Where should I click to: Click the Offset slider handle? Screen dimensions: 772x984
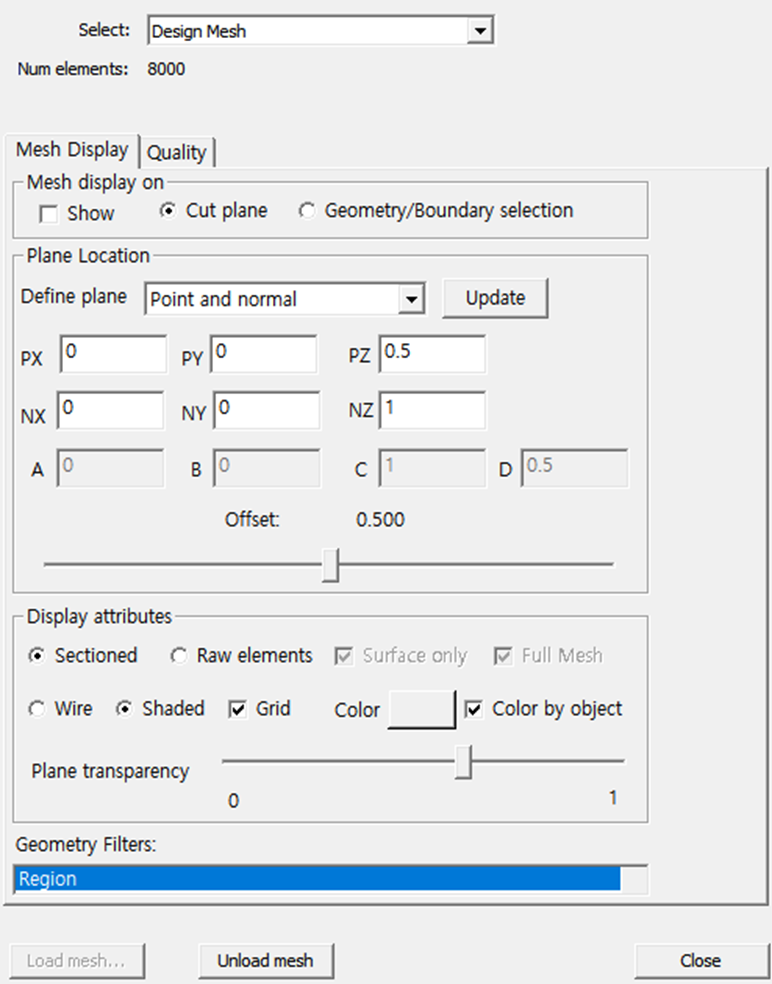331,564
